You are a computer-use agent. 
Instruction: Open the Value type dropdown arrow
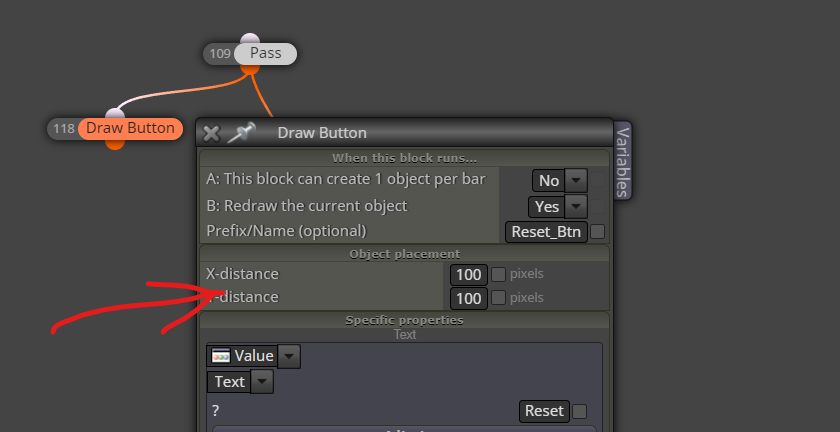click(x=289, y=356)
